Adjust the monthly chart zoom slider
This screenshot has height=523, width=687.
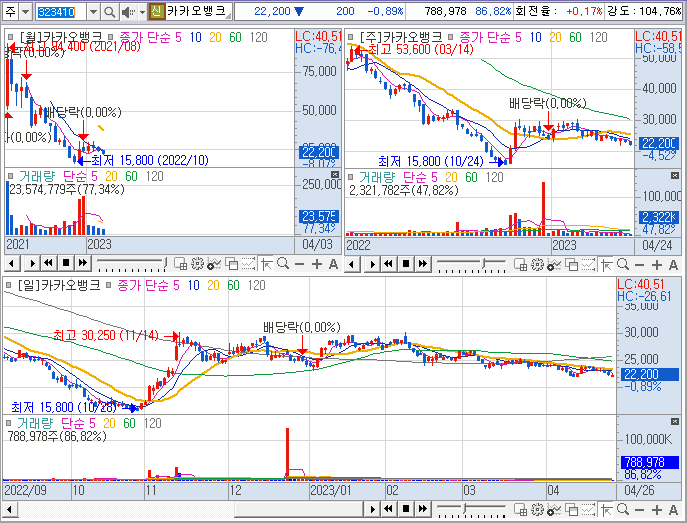point(132,264)
